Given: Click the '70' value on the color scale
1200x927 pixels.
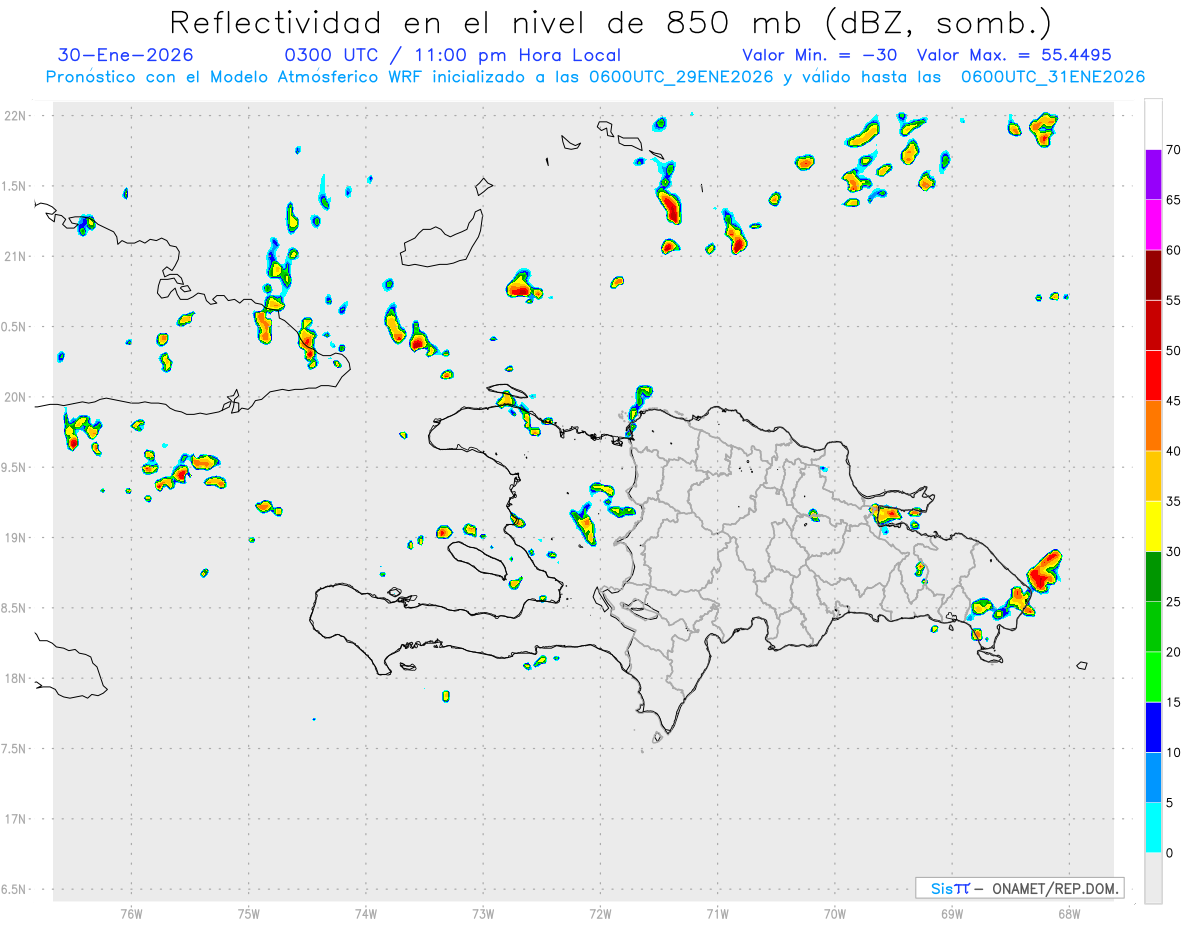Looking at the screenshot, I should (1174, 150).
